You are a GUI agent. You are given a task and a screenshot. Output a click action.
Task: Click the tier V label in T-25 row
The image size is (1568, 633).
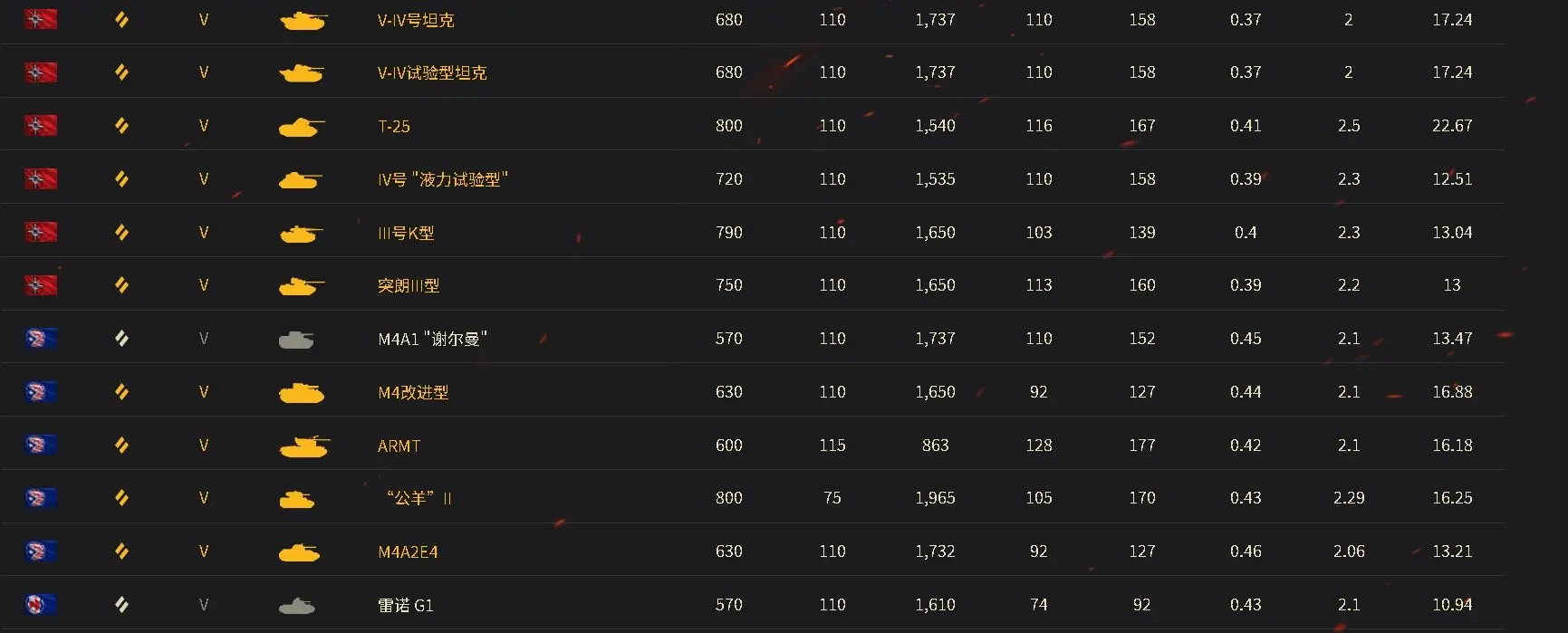click(204, 126)
